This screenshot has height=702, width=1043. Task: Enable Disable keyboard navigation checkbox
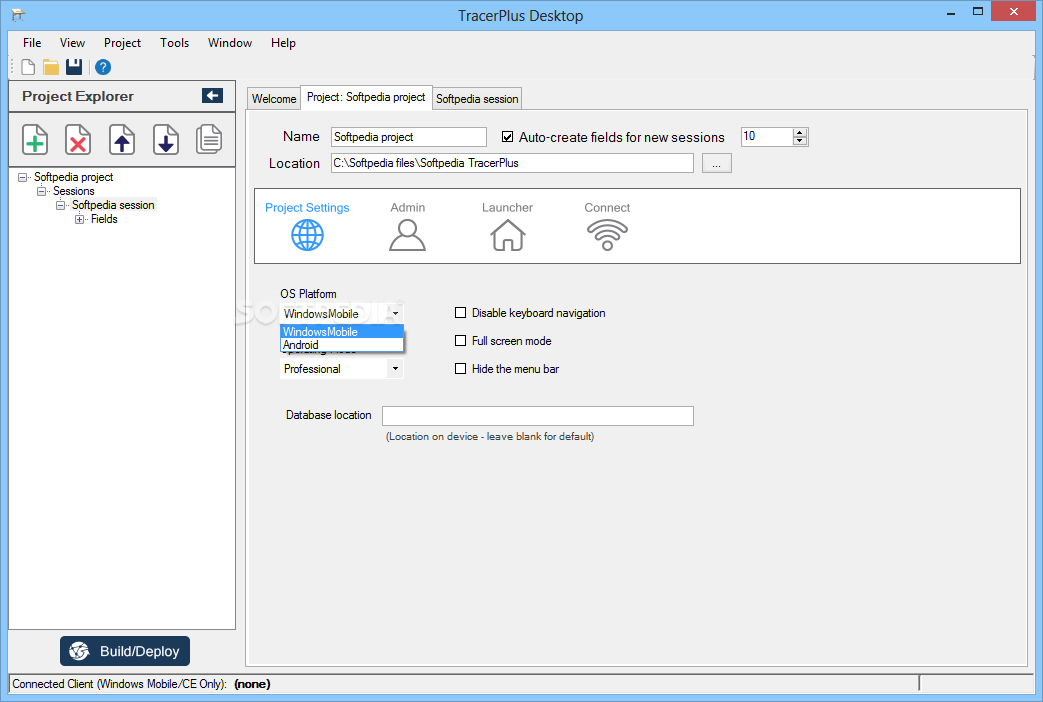(460, 313)
